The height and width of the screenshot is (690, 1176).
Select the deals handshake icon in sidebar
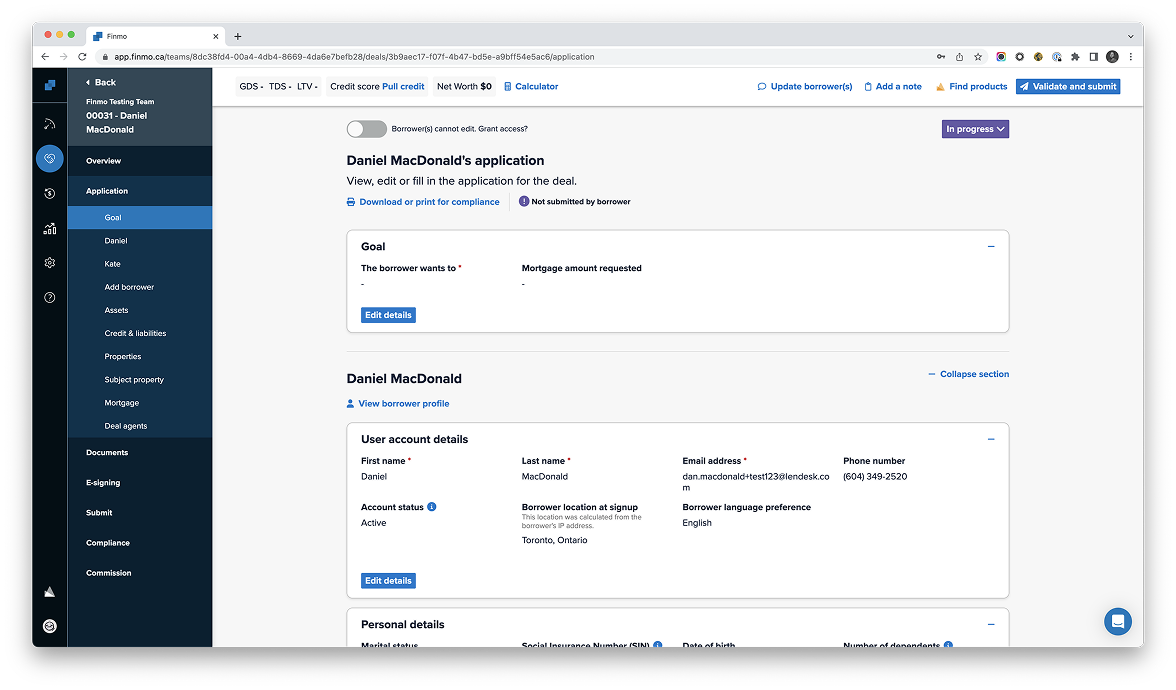coord(50,158)
